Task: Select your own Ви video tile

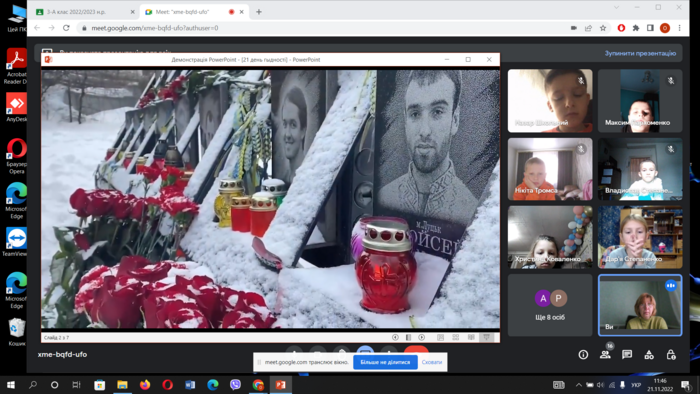Action: click(x=640, y=305)
